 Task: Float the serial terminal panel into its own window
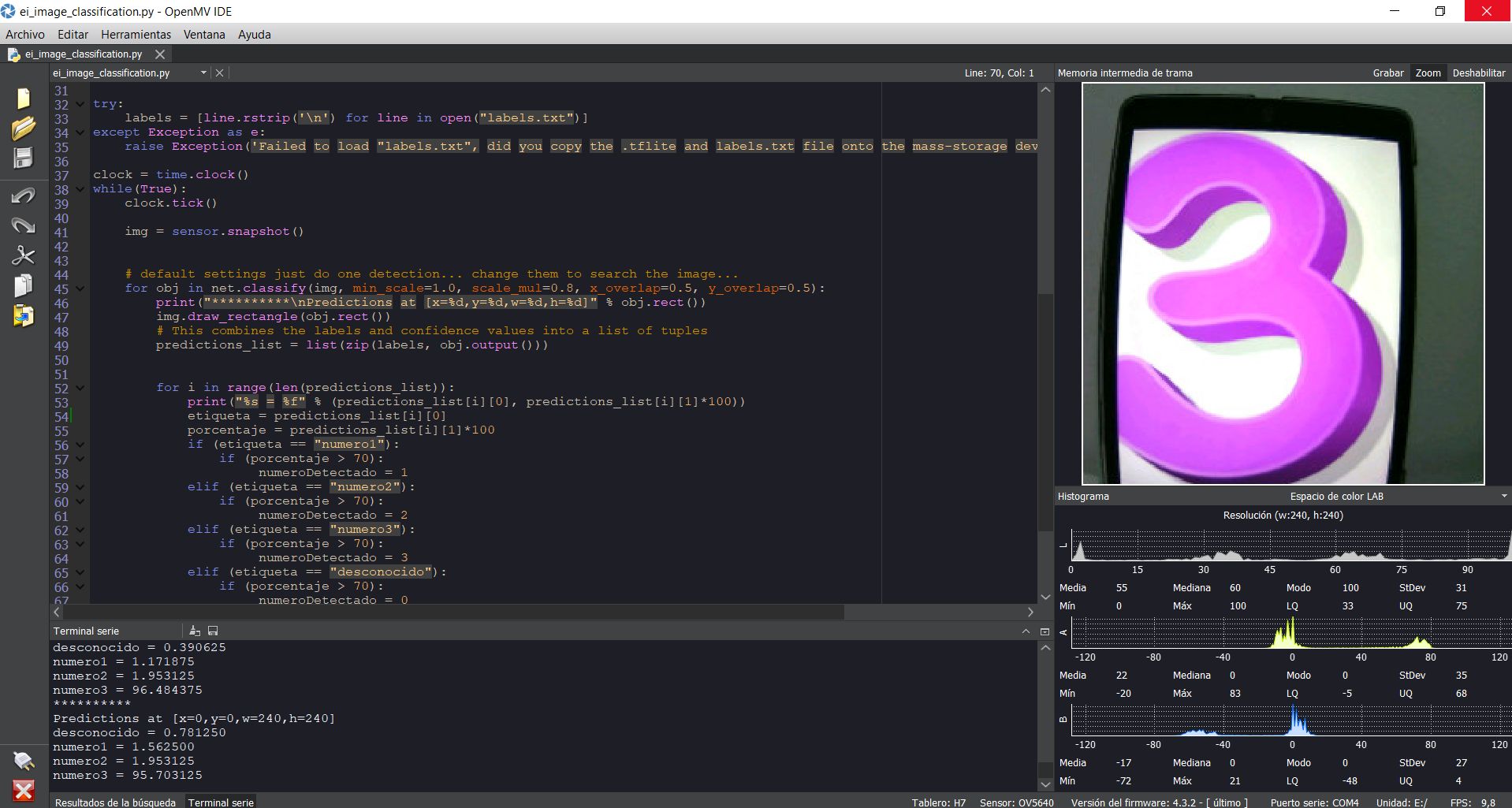point(1045,631)
